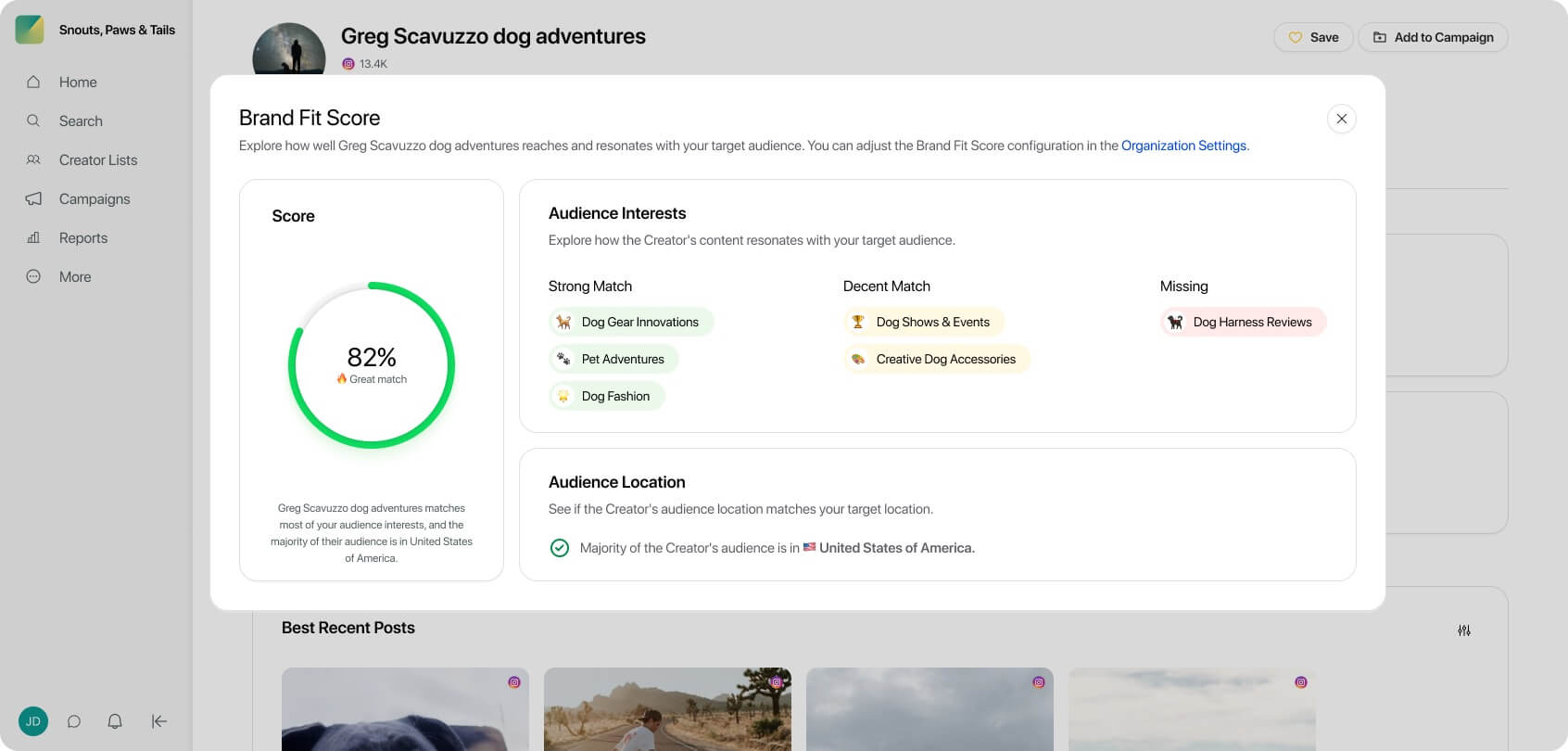
Task: Click the US flag icon
Action: [x=809, y=547]
